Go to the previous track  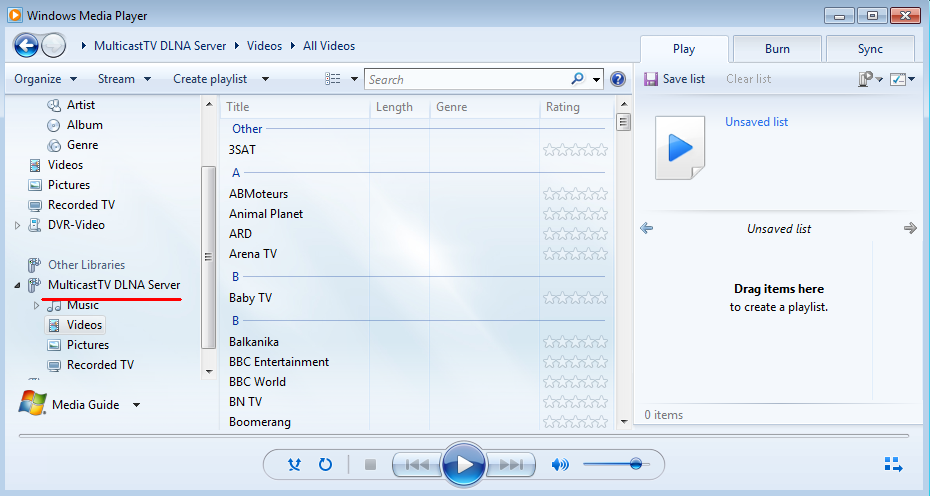tap(417, 465)
